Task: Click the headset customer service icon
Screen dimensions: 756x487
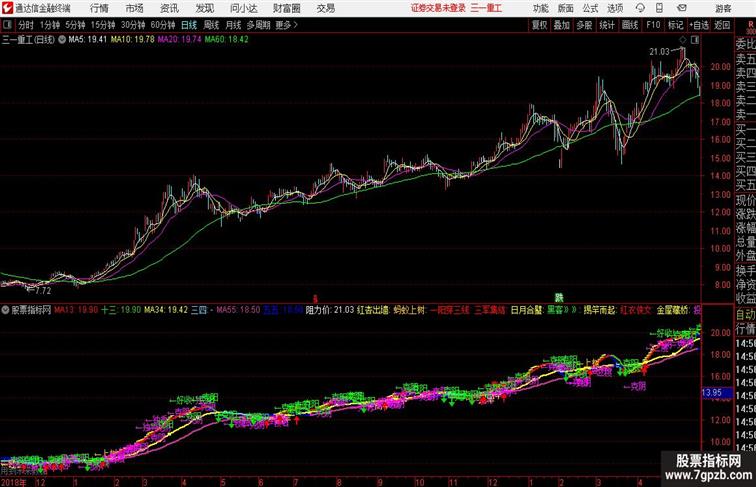Action: tap(640, 8)
